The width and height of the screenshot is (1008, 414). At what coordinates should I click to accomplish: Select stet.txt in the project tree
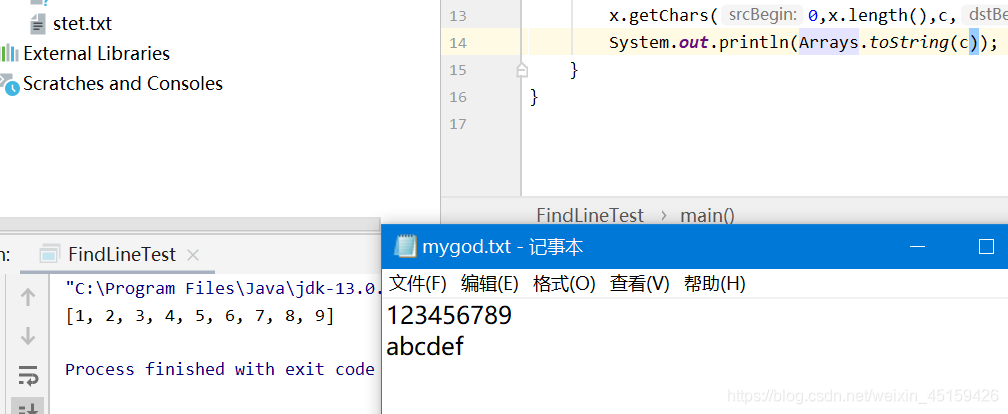point(82,24)
